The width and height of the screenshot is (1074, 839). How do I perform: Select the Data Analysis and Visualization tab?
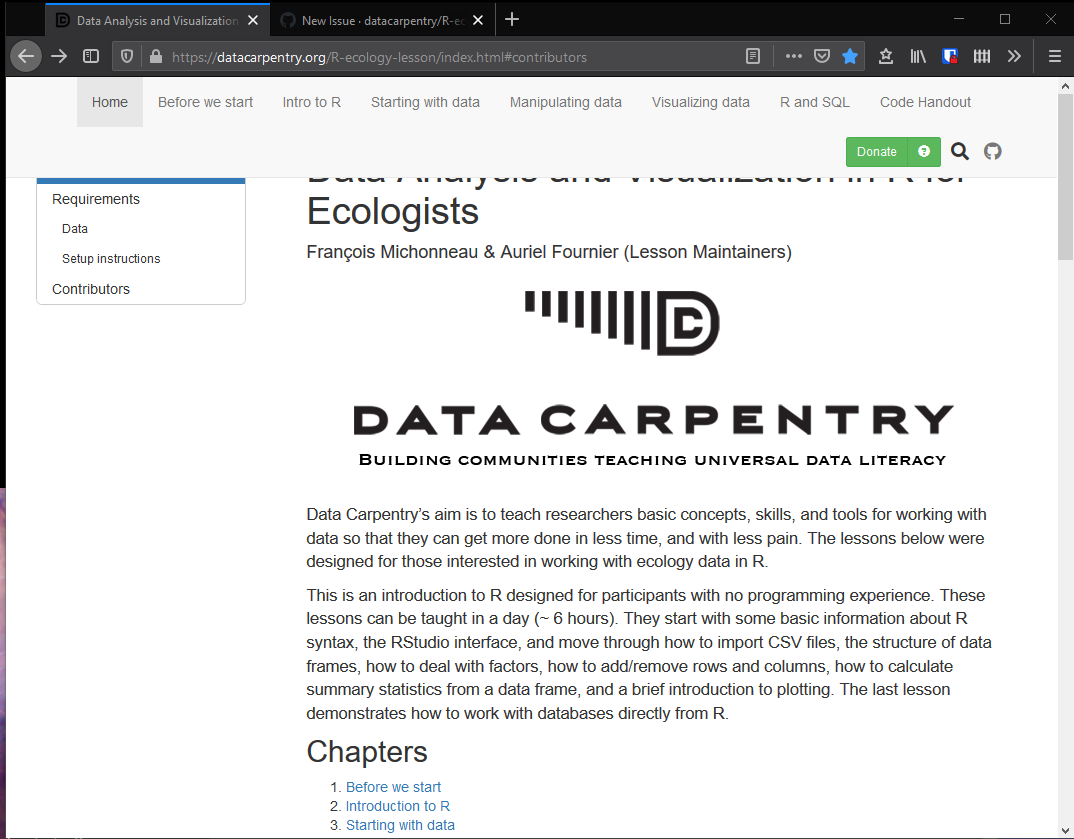tap(157, 21)
